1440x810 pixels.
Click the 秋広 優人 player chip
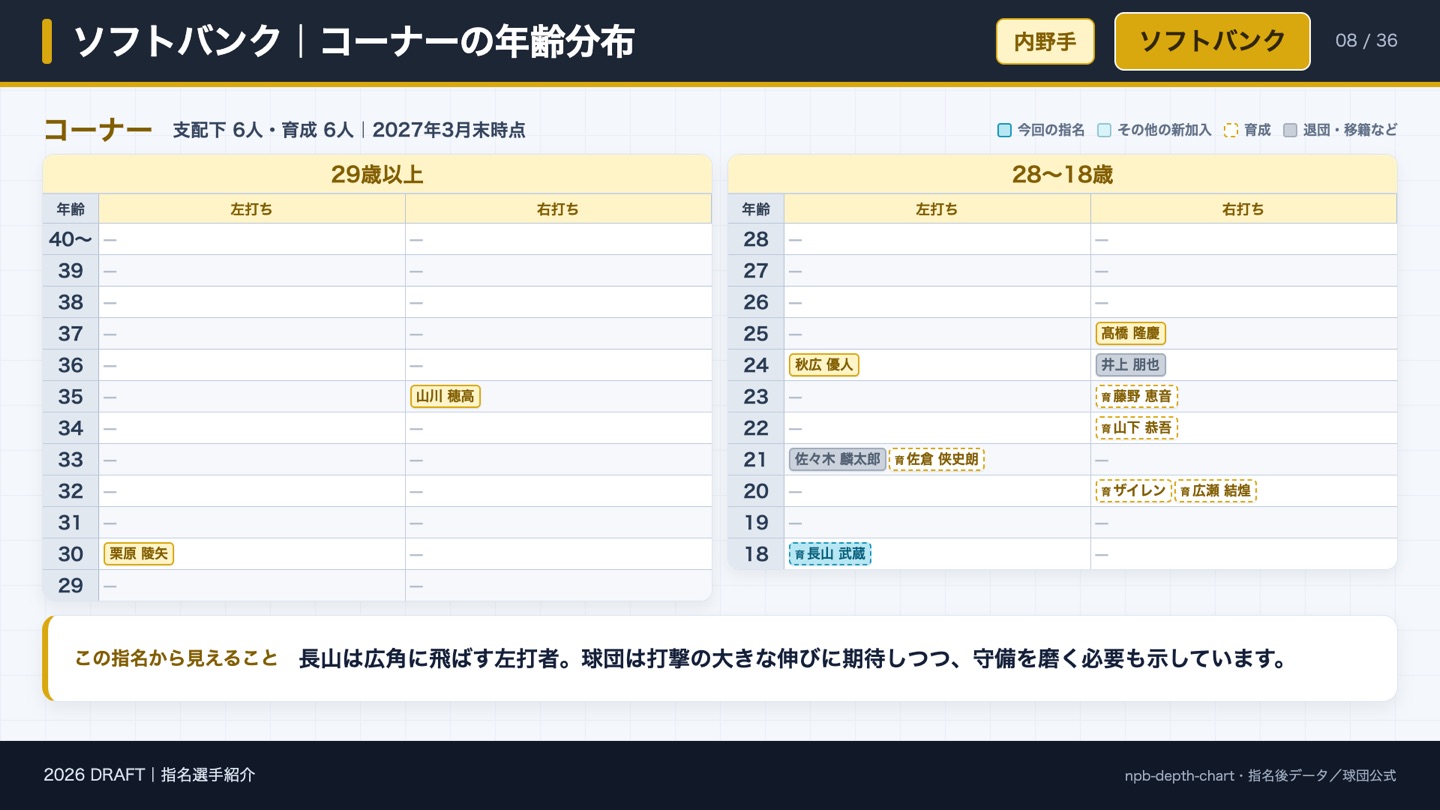824,365
